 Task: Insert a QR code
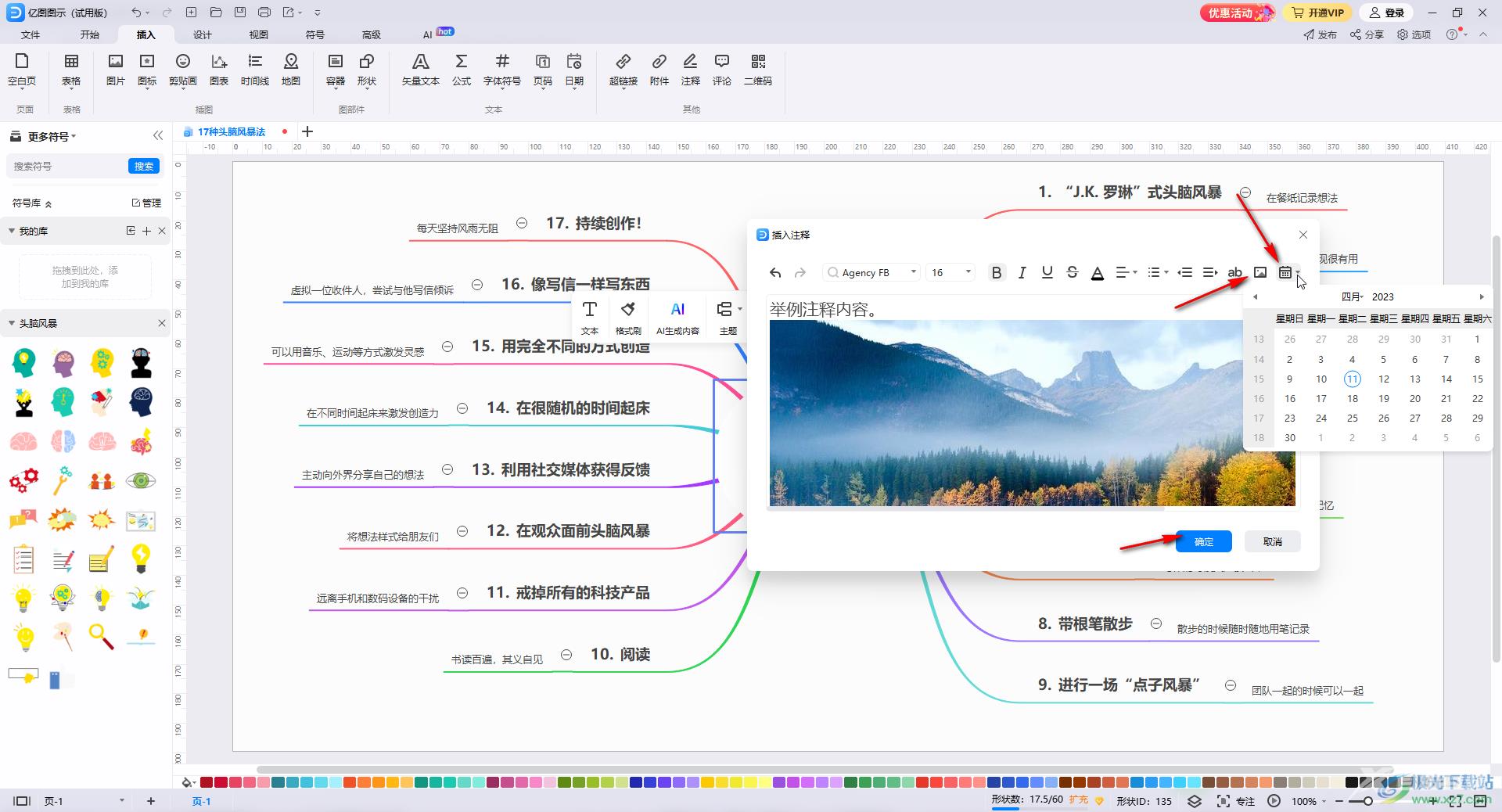[x=758, y=69]
